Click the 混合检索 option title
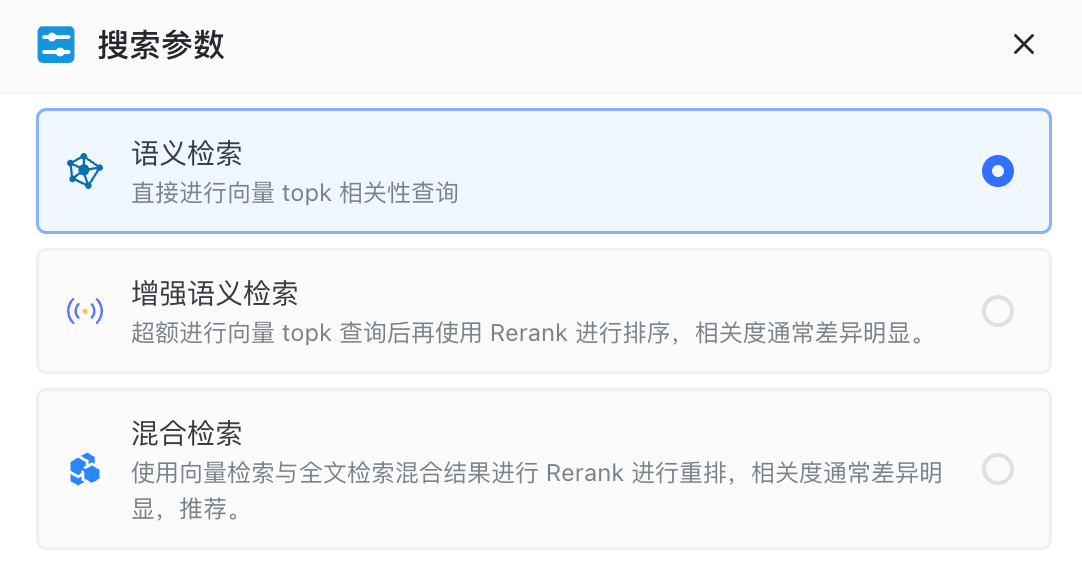Viewport: 1082px width, 586px height. click(x=187, y=434)
